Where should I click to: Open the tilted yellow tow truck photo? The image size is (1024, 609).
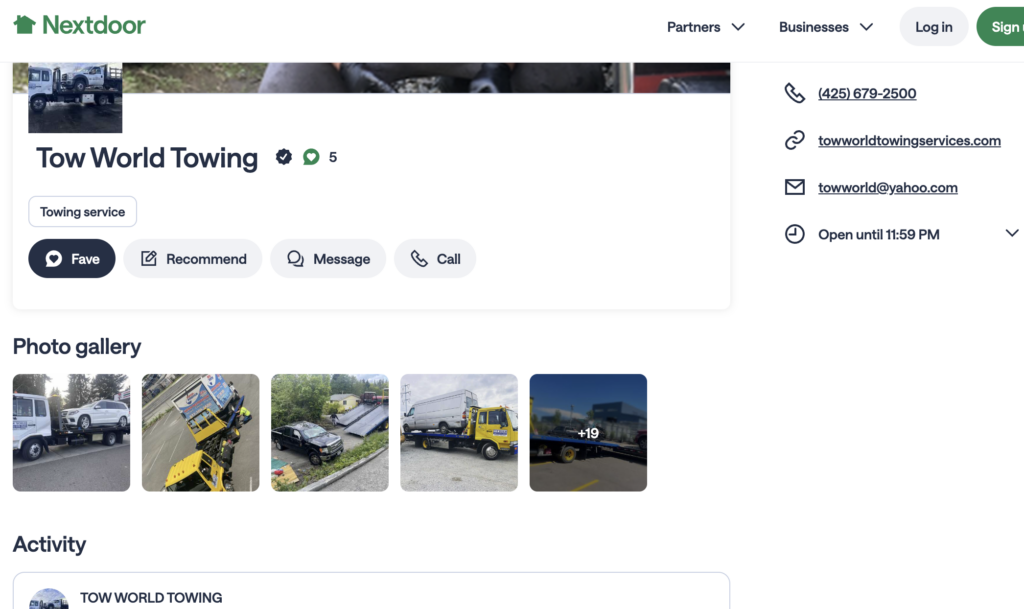click(x=200, y=433)
